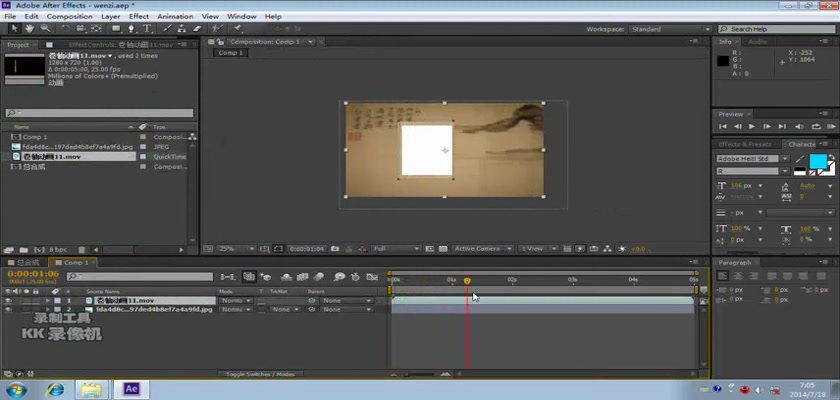
Task: Open magnification 25% dropdown
Action: [237, 249]
